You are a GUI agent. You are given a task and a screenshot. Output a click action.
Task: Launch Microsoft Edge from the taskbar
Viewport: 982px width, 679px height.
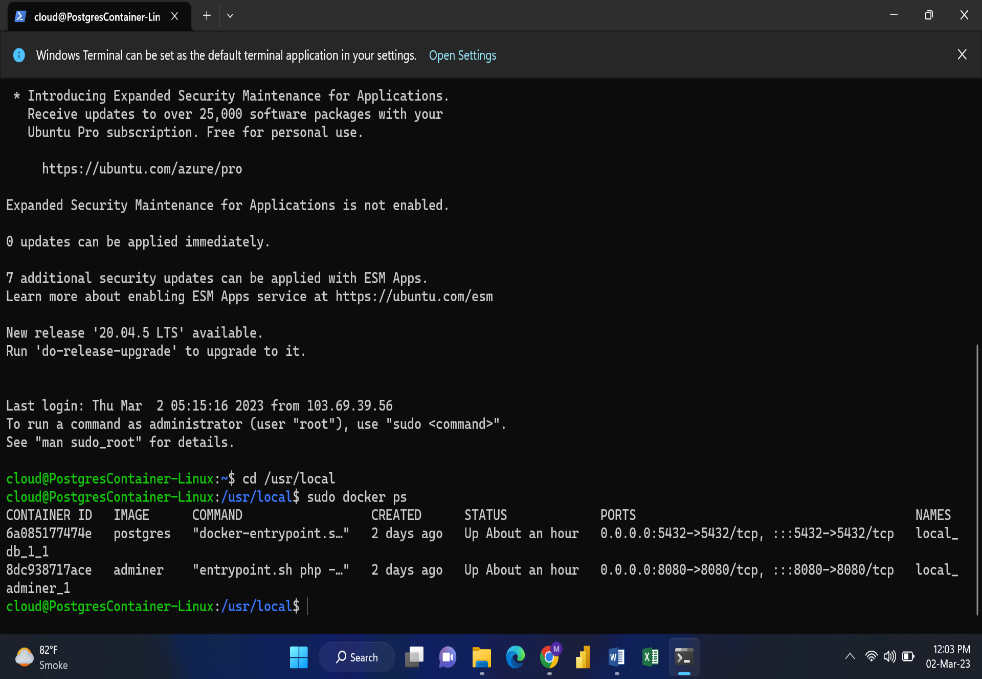pyautogui.click(x=515, y=657)
